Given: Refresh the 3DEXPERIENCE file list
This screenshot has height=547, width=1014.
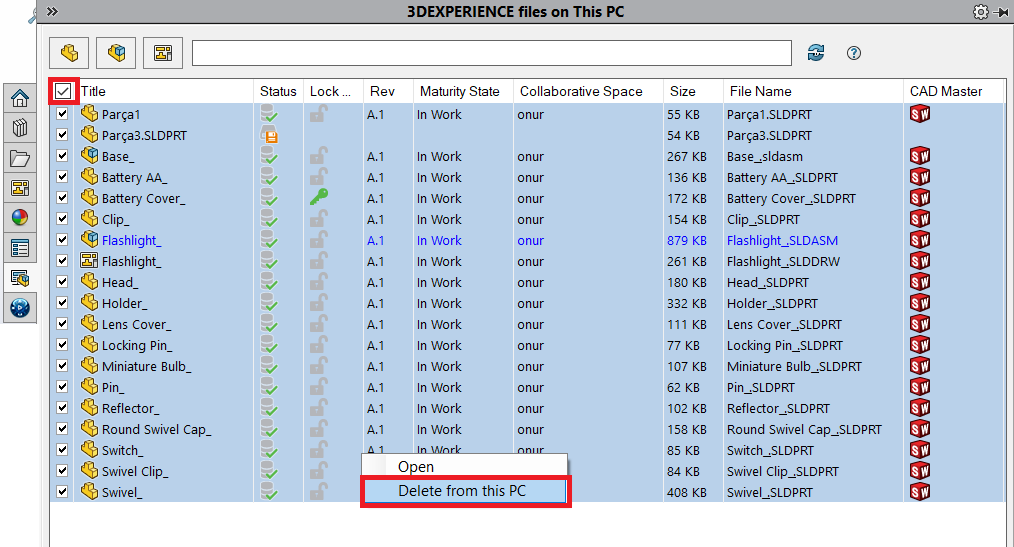Looking at the screenshot, I should (x=816, y=53).
